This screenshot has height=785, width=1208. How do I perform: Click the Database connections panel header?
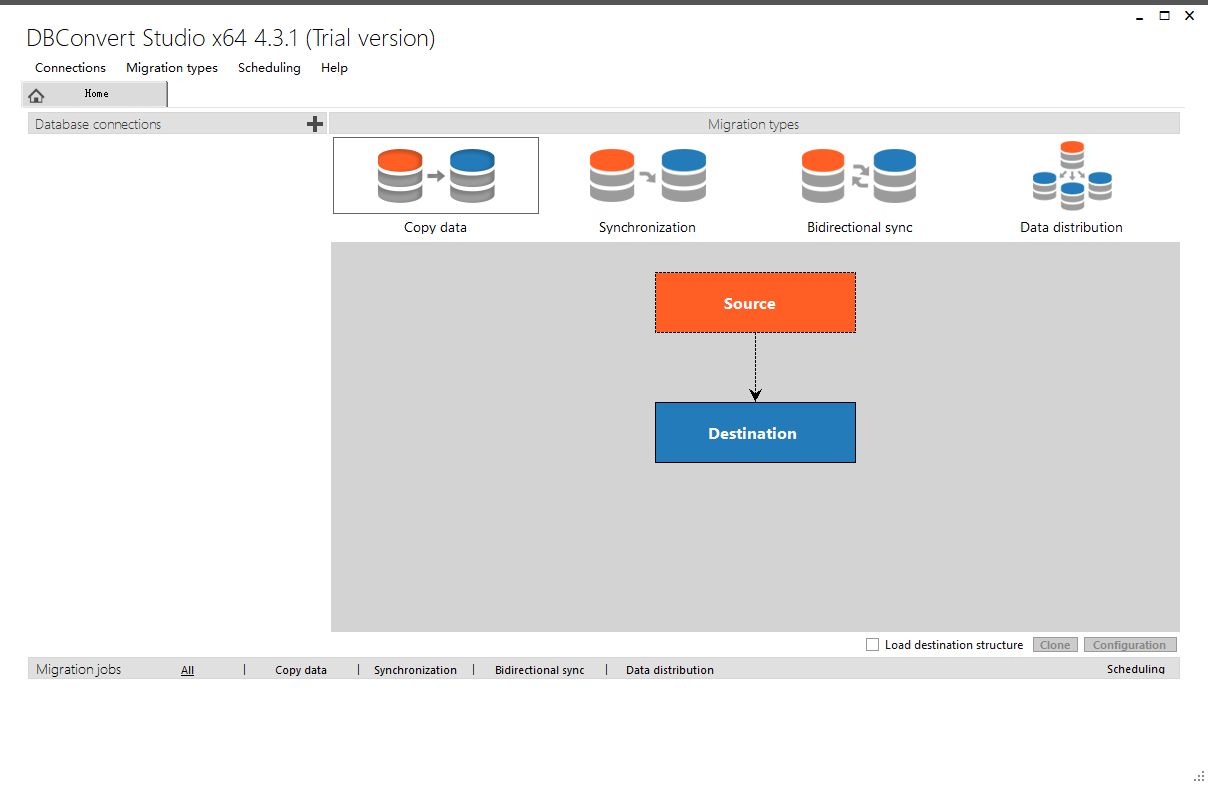tap(177, 124)
